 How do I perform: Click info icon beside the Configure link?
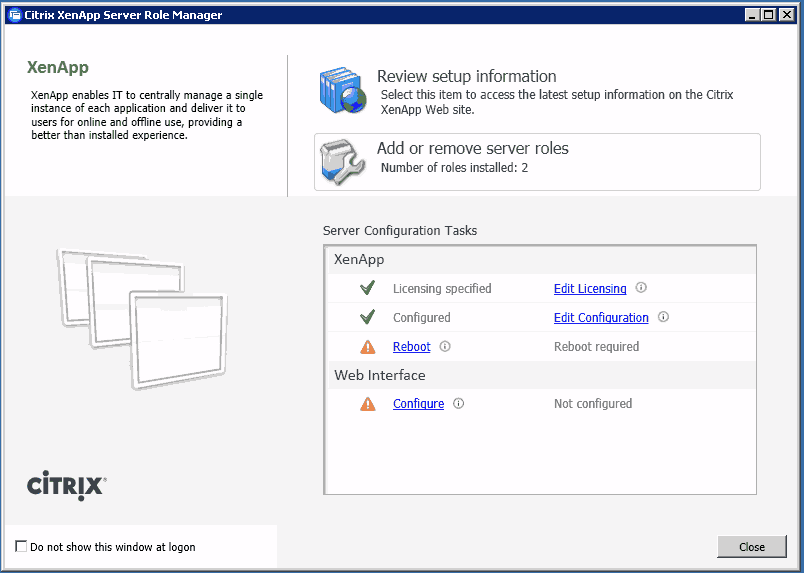point(458,403)
